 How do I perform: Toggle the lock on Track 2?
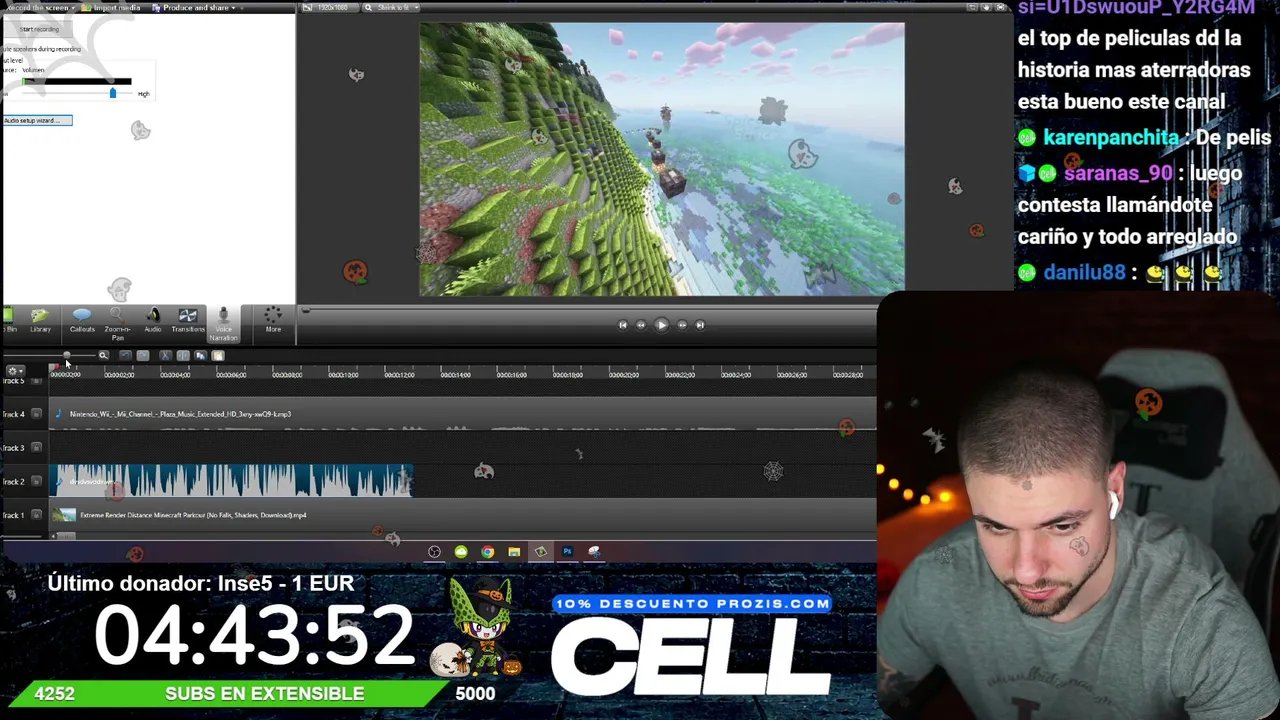[x=37, y=482]
